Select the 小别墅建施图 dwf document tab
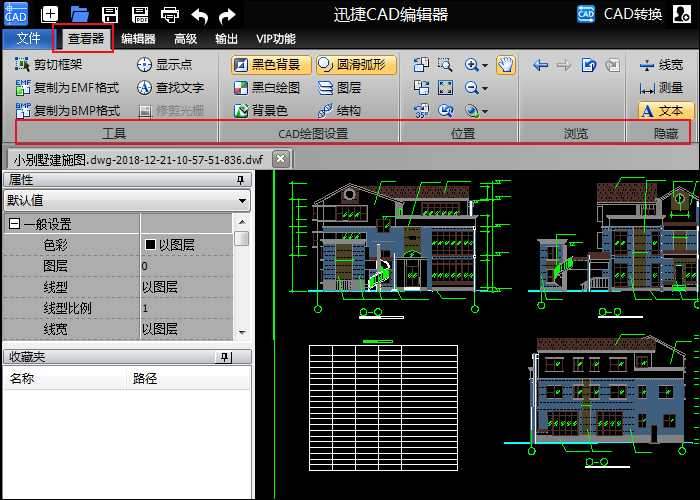 click(x=138, y=159)
